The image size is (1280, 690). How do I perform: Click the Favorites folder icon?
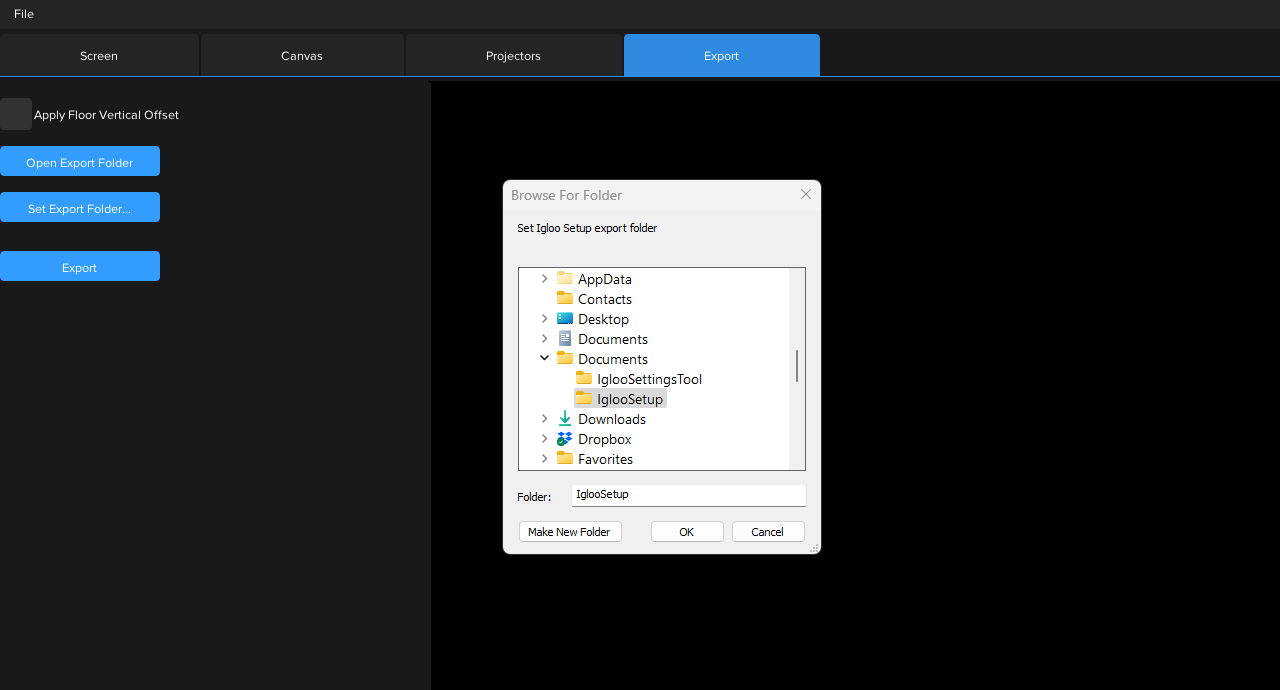pyautogui.click(x=565, y=459)
